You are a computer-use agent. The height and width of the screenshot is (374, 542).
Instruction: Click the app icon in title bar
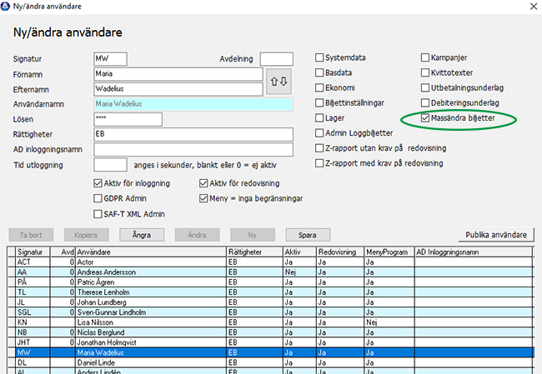[6, 6]
